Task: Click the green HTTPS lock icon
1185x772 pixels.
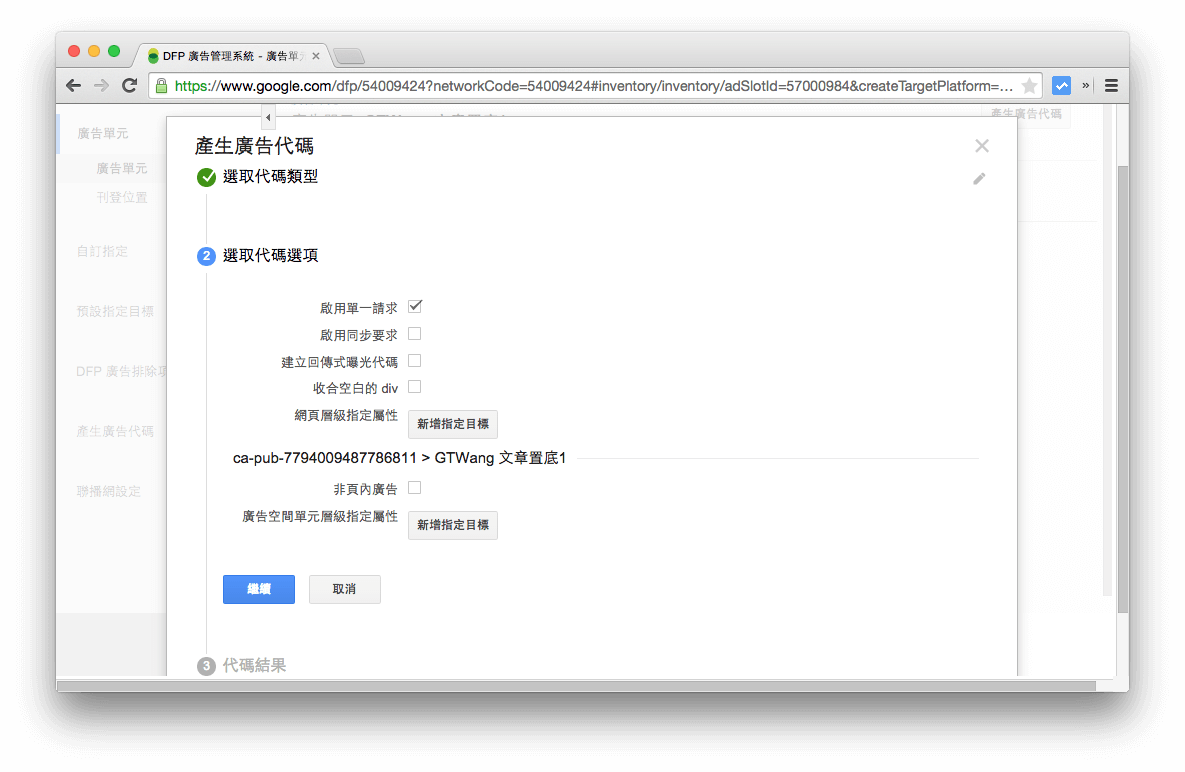Action: (160, 86)
